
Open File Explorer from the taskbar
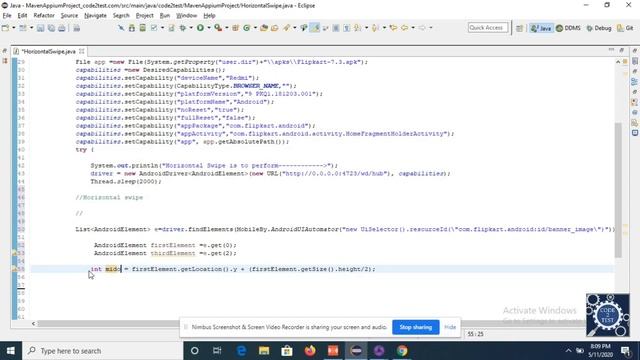click(264, 351)
